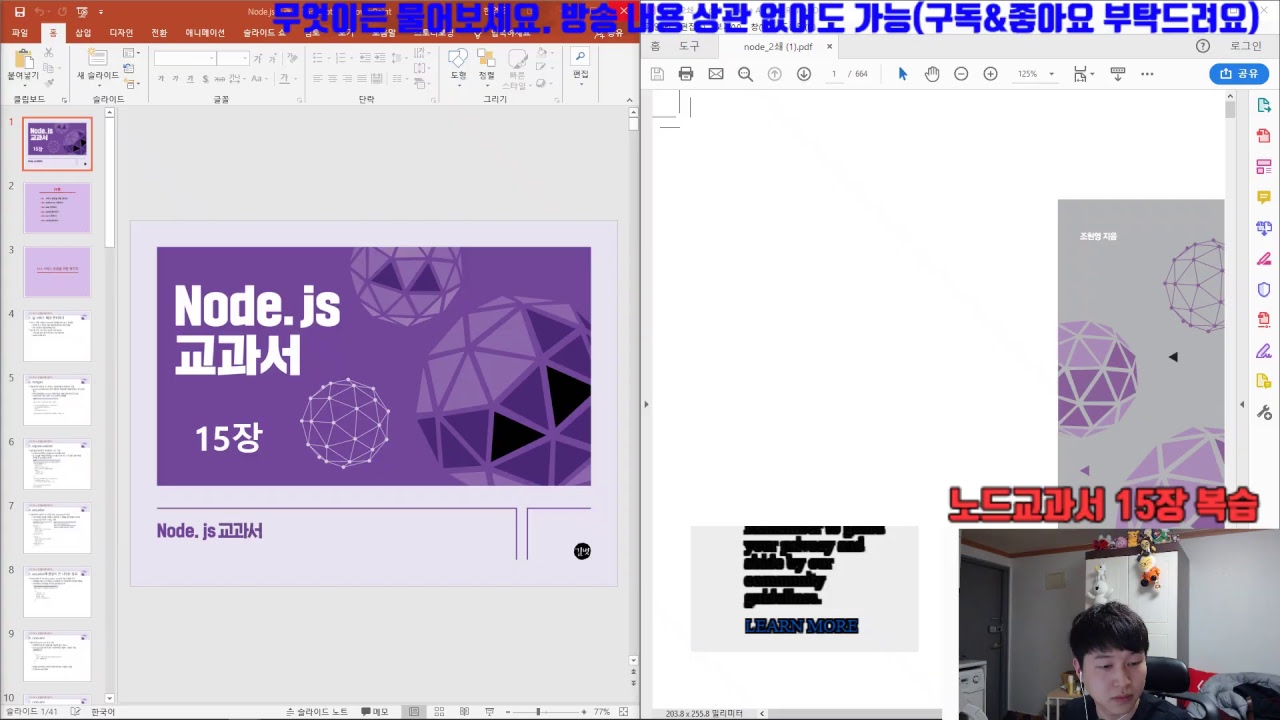
Task: Toggle slide notes pane in status bar
Action: tap(316, 711)
